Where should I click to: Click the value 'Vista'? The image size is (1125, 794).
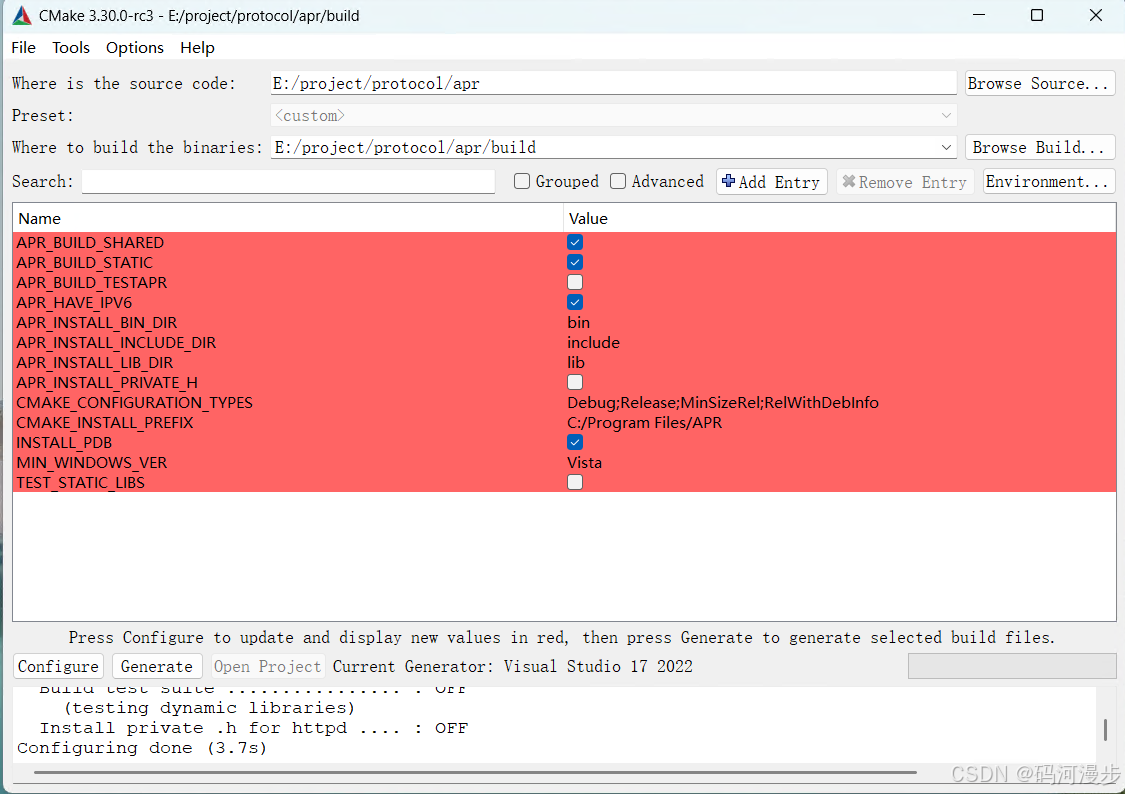[585, 463]
